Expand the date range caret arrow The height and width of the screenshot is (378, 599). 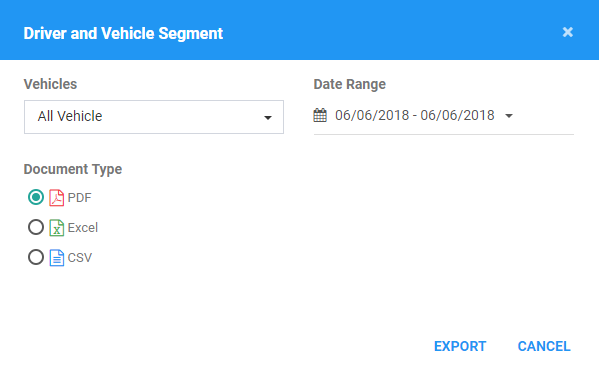pos(509,115)
